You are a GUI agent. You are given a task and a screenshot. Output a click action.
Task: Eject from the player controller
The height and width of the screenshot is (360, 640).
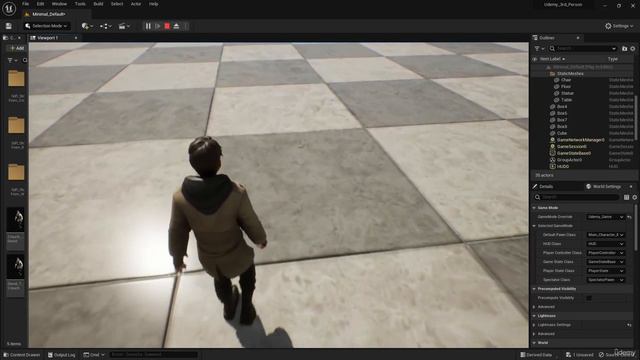click(176, 26)
